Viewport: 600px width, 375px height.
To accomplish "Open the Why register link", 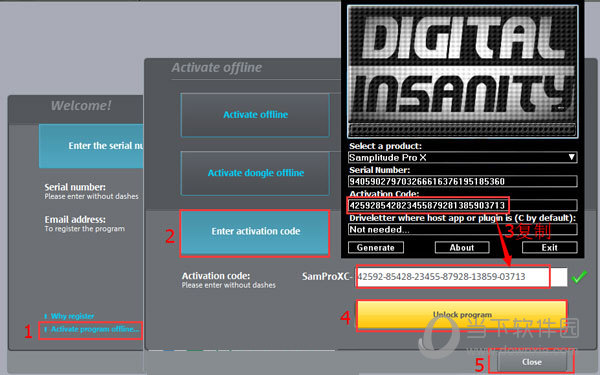I will point(72,316).
